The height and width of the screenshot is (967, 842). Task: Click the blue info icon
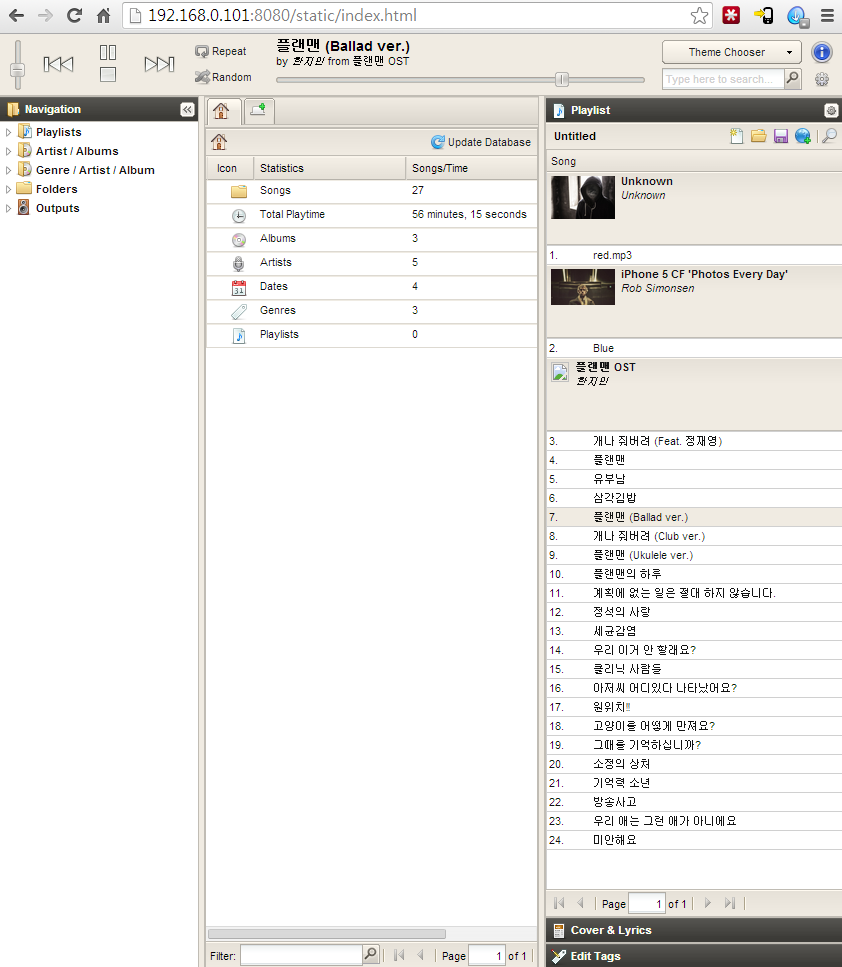(x=821, y=52)
